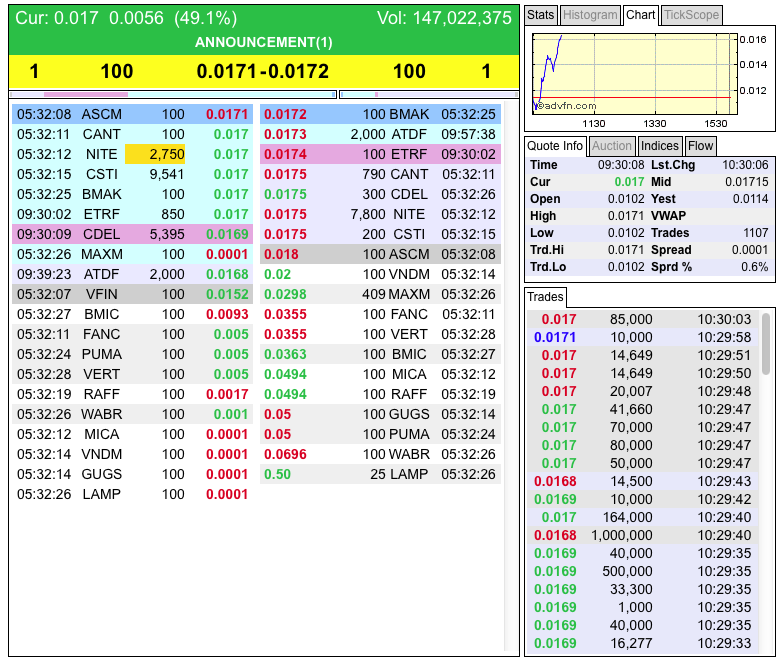This screenshot has width=778, height=660.
Task: Click the best bid-ask price 0.0171-0.0172
Action: coord(263,71)
